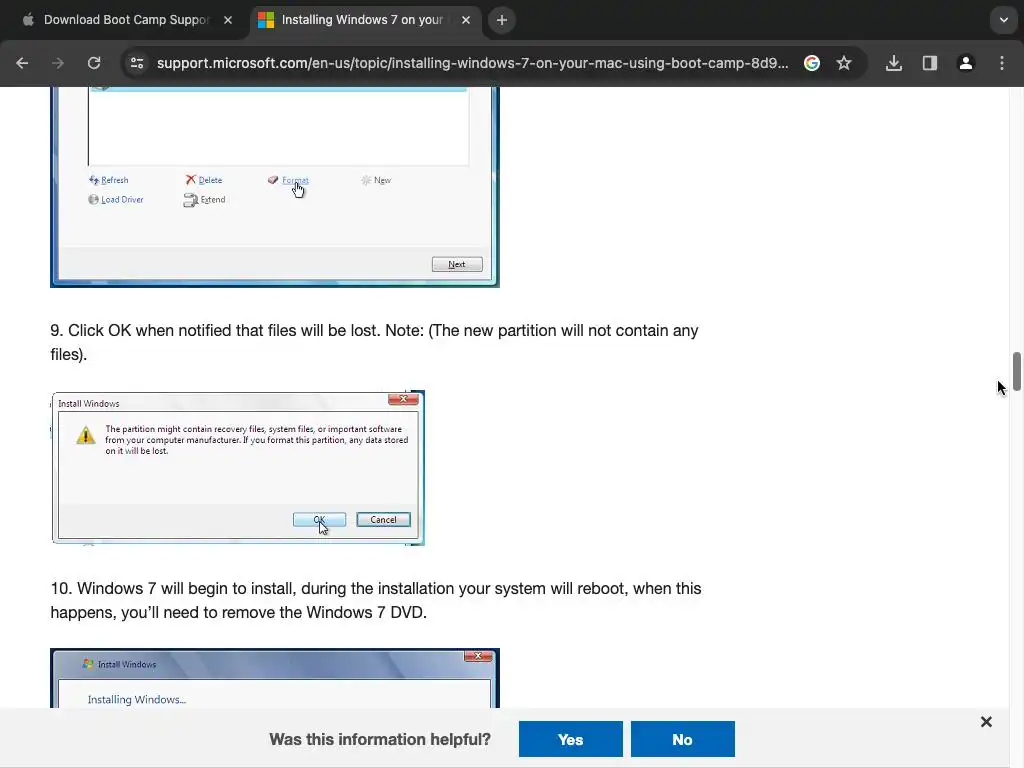Click the 'Was this information helpful?' text
Image resolution: width=1024 pixels, height=768 pixels.
coord(379,739)
